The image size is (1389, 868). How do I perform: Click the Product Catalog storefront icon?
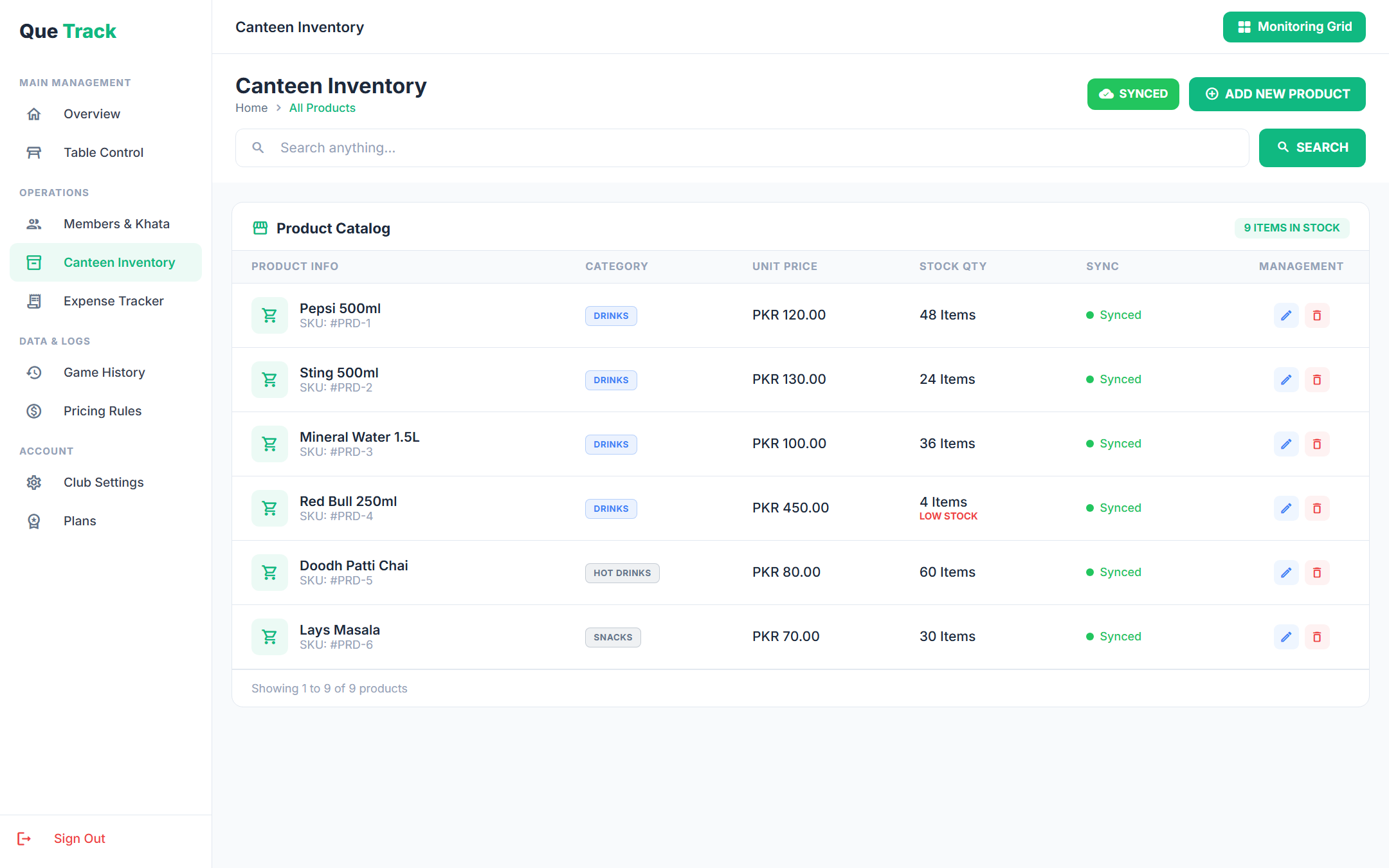pyautogui.click(x=260, y=228)
